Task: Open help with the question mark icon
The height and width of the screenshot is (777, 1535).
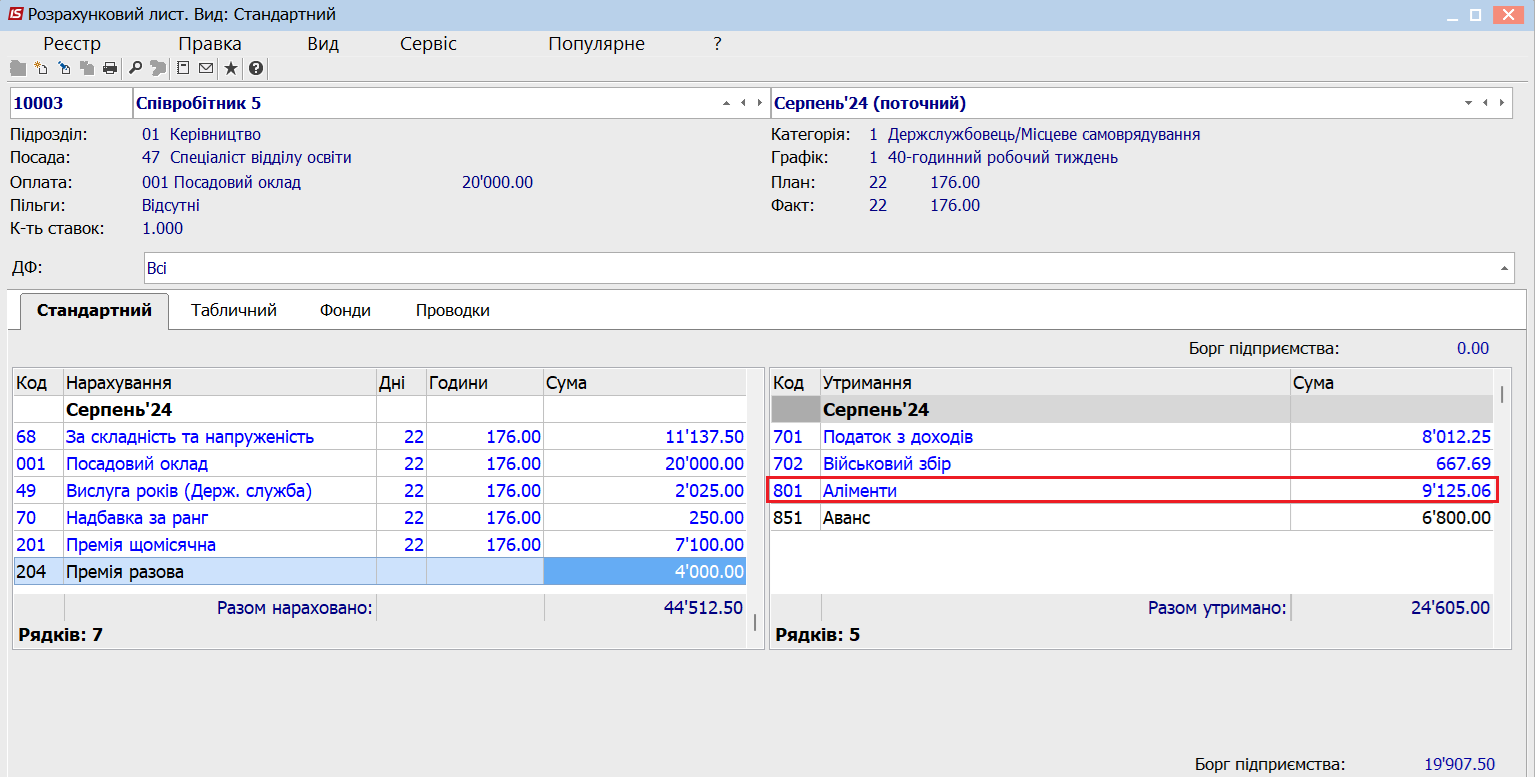Action: coord(256,68)
